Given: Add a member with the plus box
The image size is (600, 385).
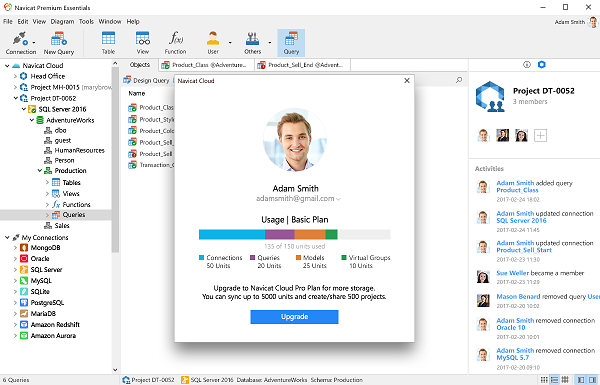Looking at the screenshot, I should click(x=540, y=135).
